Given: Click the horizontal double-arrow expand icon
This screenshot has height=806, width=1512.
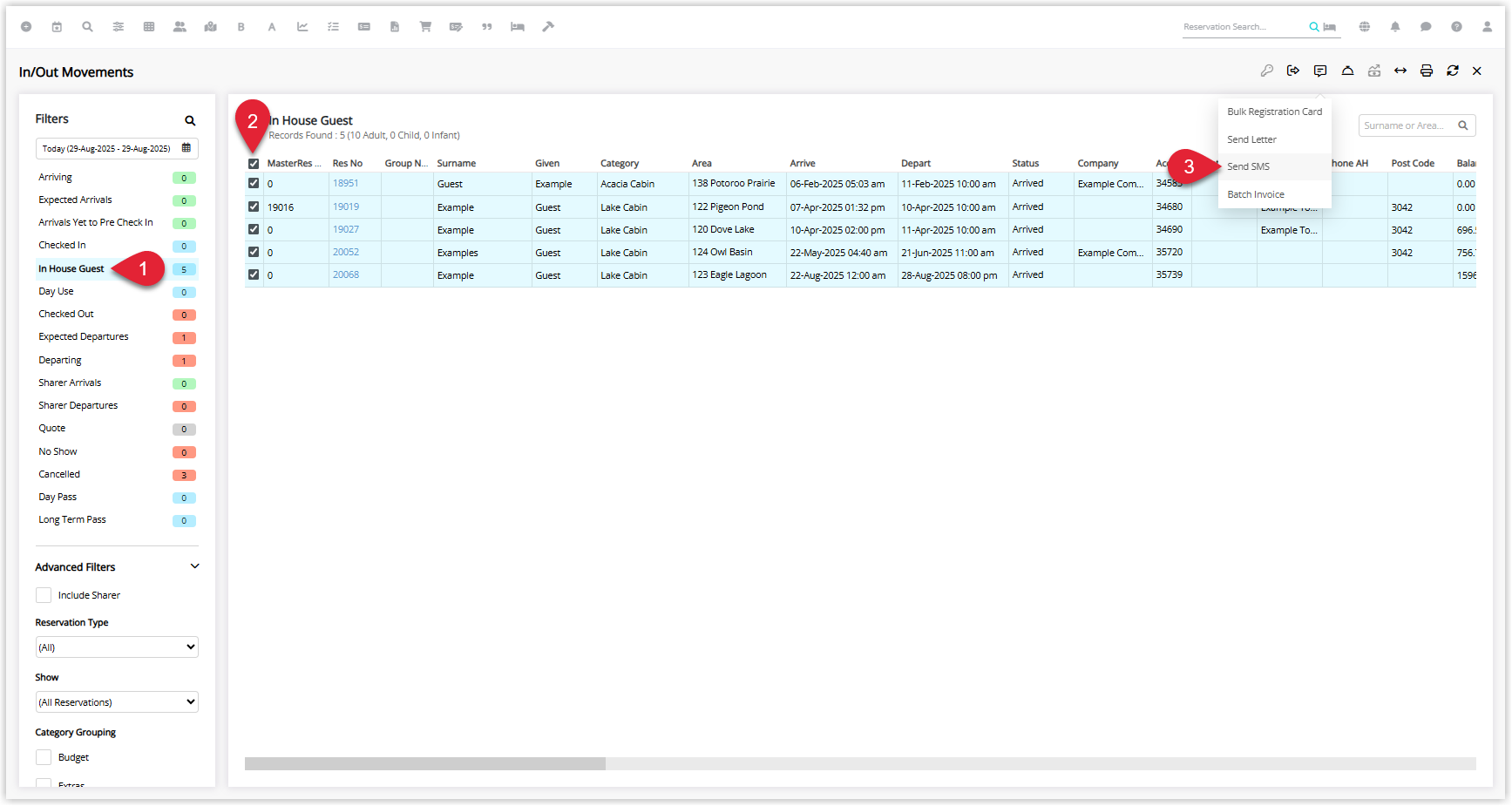Looking at the screenshot, I should click(1400, 71).
